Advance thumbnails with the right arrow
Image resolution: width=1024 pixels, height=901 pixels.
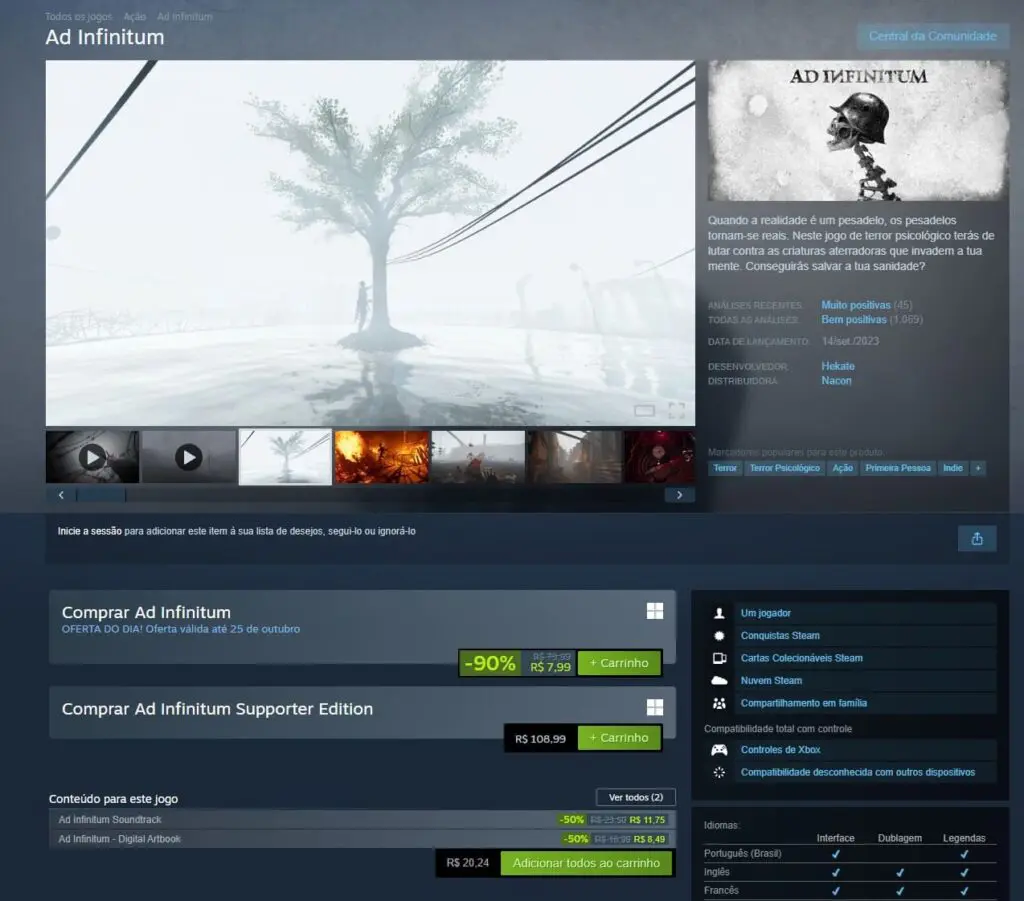pos(679,495)
